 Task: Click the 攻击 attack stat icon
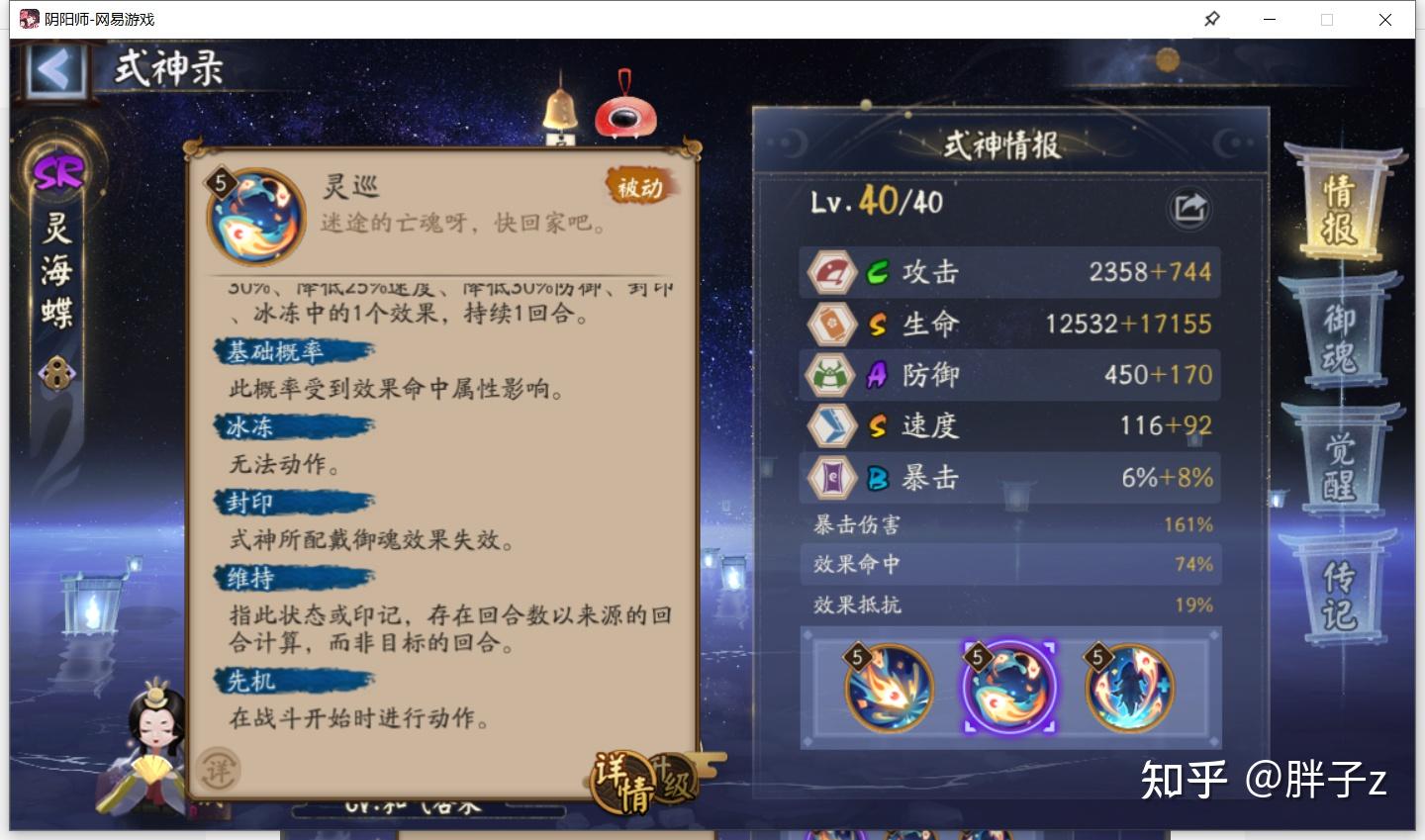tap(831, 272)
